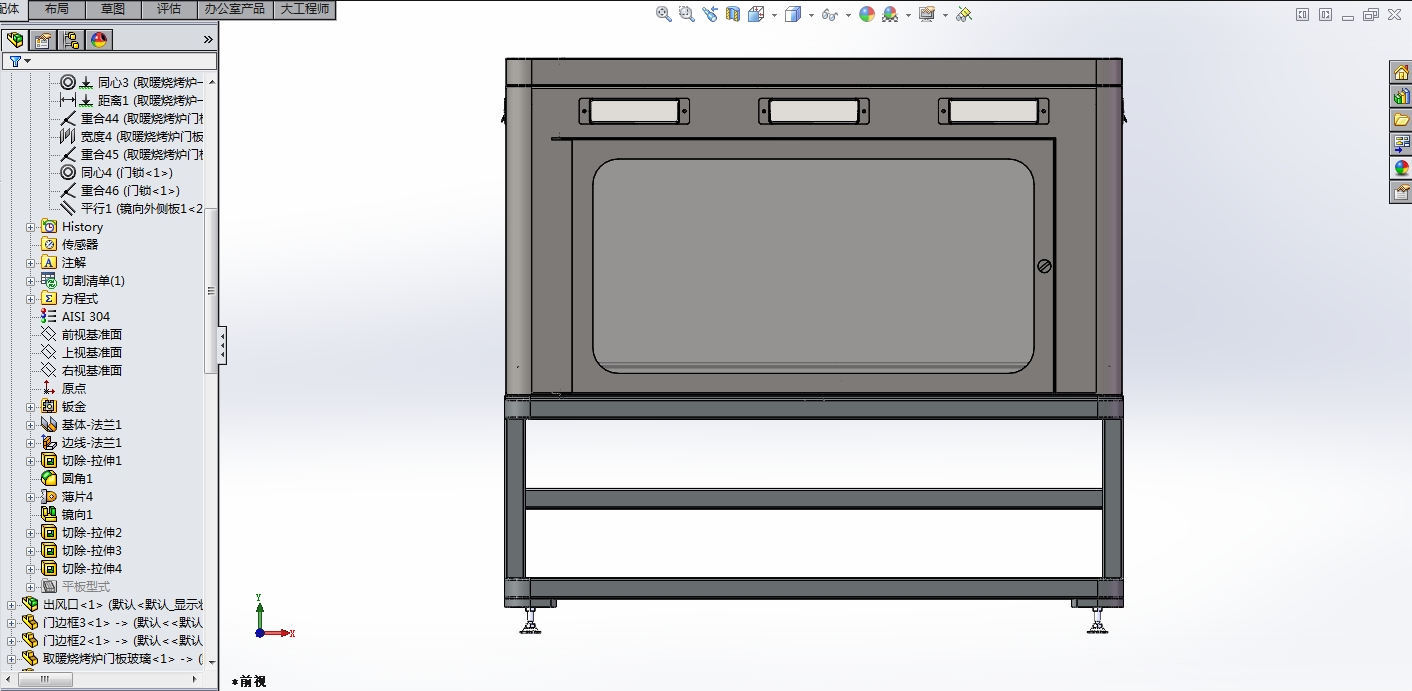Expand the 切除-拉伸1 feature

point(30,461)
